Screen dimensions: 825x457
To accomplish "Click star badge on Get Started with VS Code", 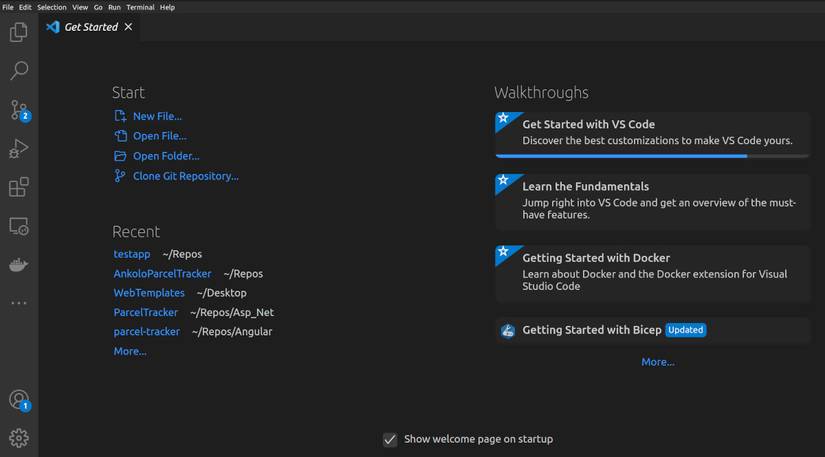I will click(504, 118).
